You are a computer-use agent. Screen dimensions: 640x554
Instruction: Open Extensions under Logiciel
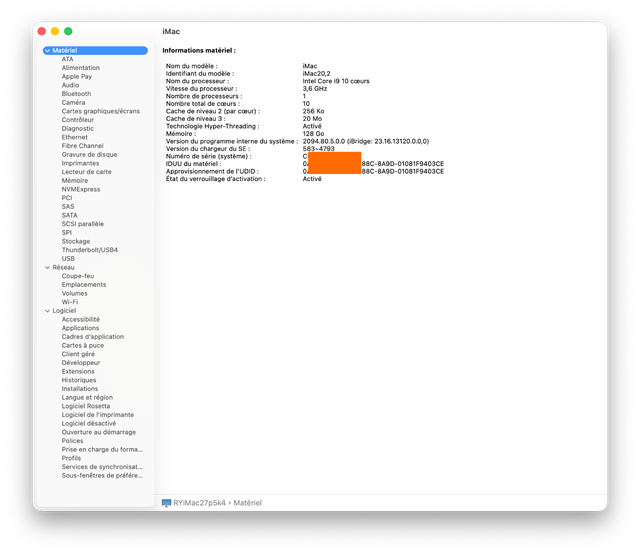click(78, 372)
